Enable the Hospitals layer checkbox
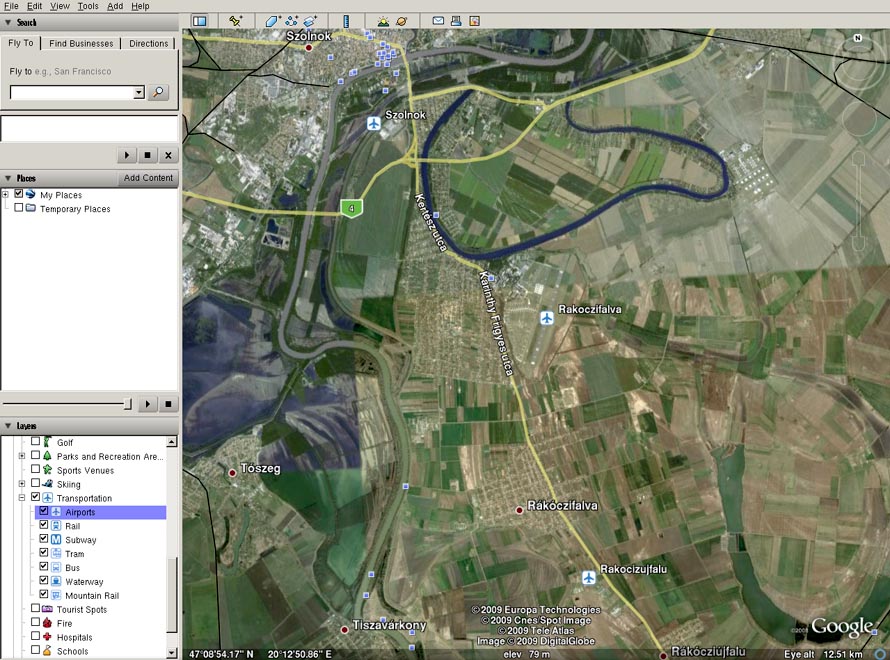 tap(36, 637)
